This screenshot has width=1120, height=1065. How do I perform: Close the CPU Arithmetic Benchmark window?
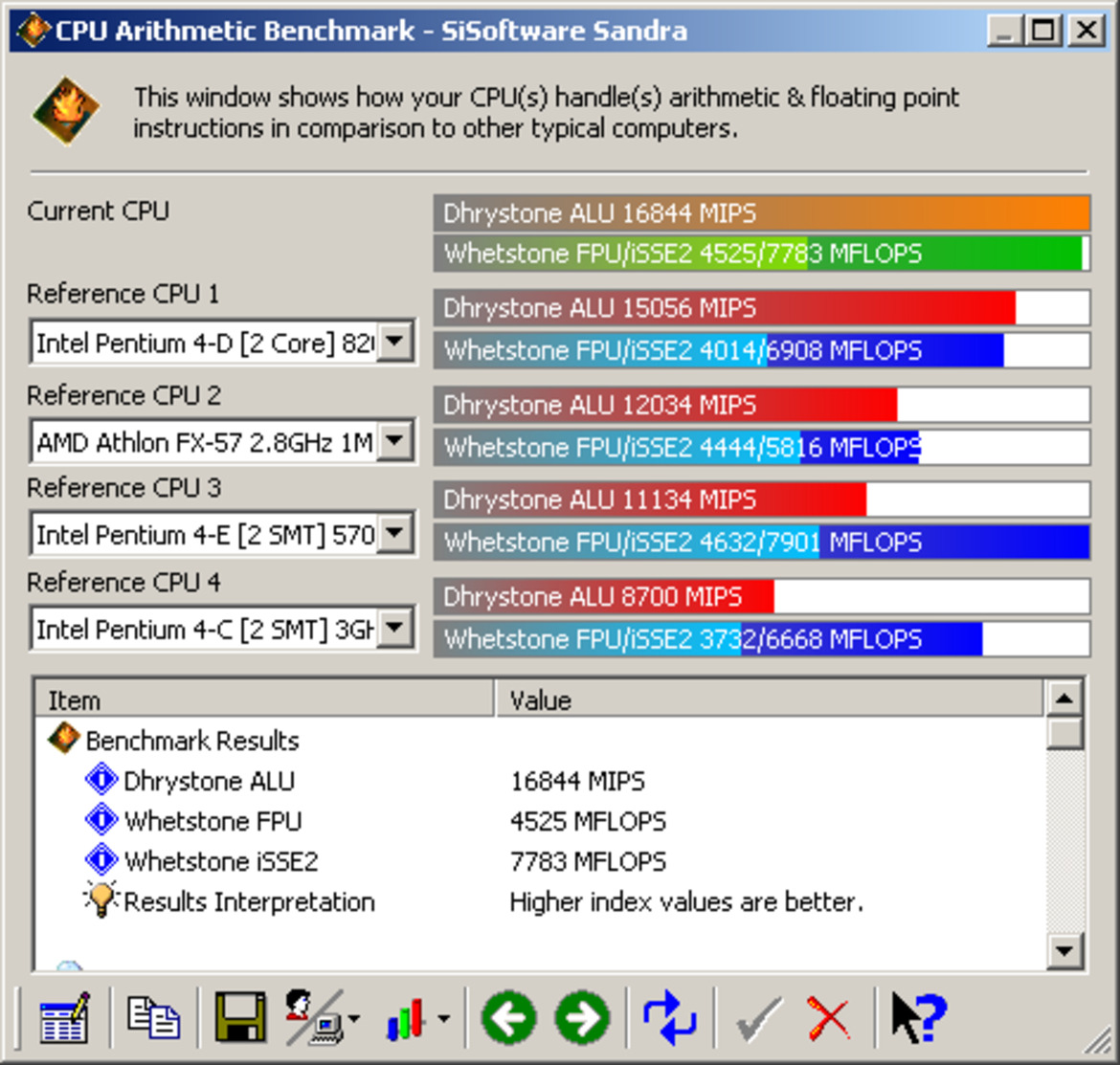pos(1086,31)
